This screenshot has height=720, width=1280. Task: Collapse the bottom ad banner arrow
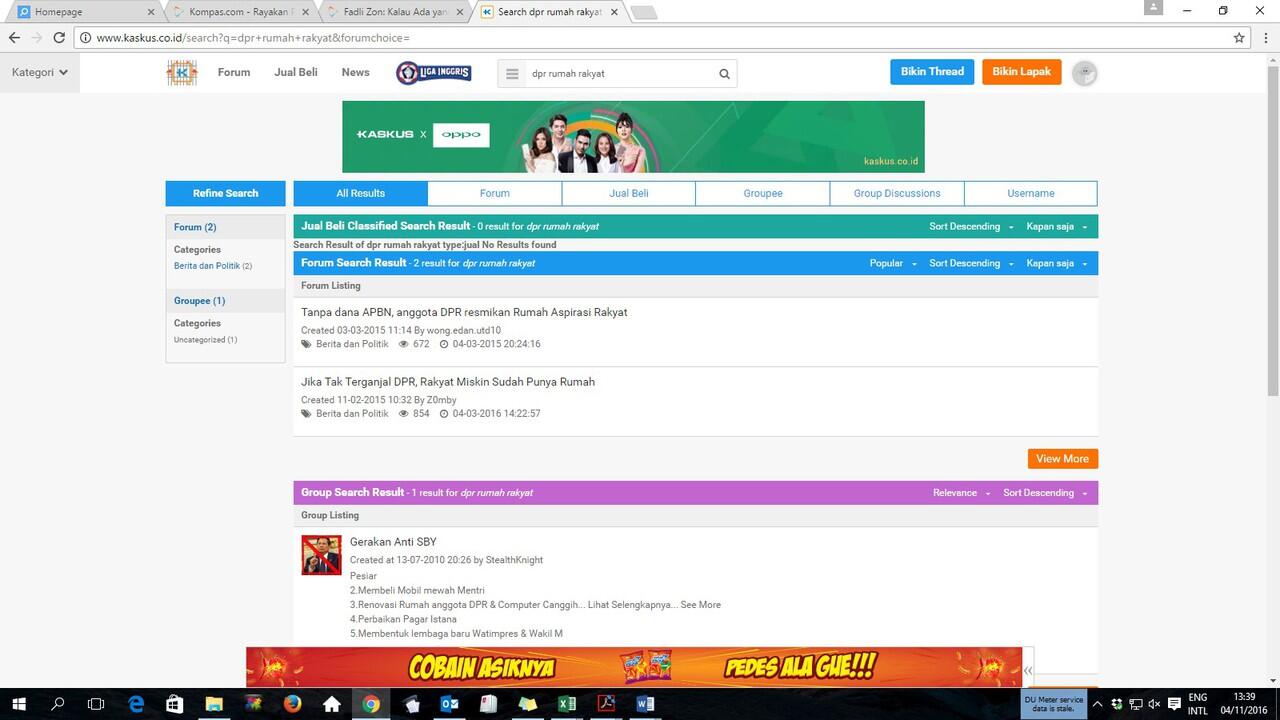[x=1028, y=670]
